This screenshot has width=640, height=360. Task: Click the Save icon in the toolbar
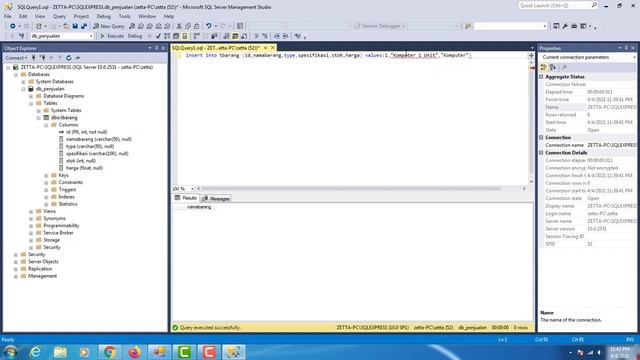(x=75, y=26)
